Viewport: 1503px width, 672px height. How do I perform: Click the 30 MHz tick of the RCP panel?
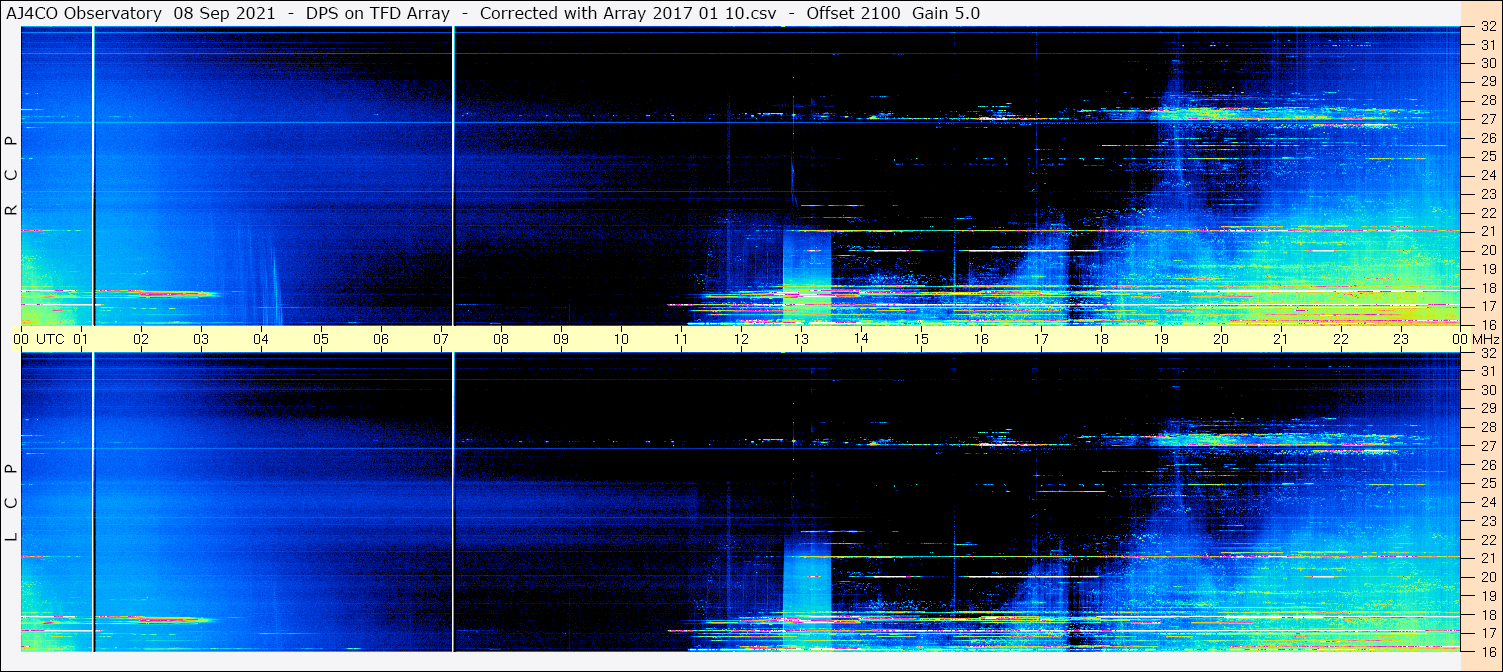point(1487,63)
